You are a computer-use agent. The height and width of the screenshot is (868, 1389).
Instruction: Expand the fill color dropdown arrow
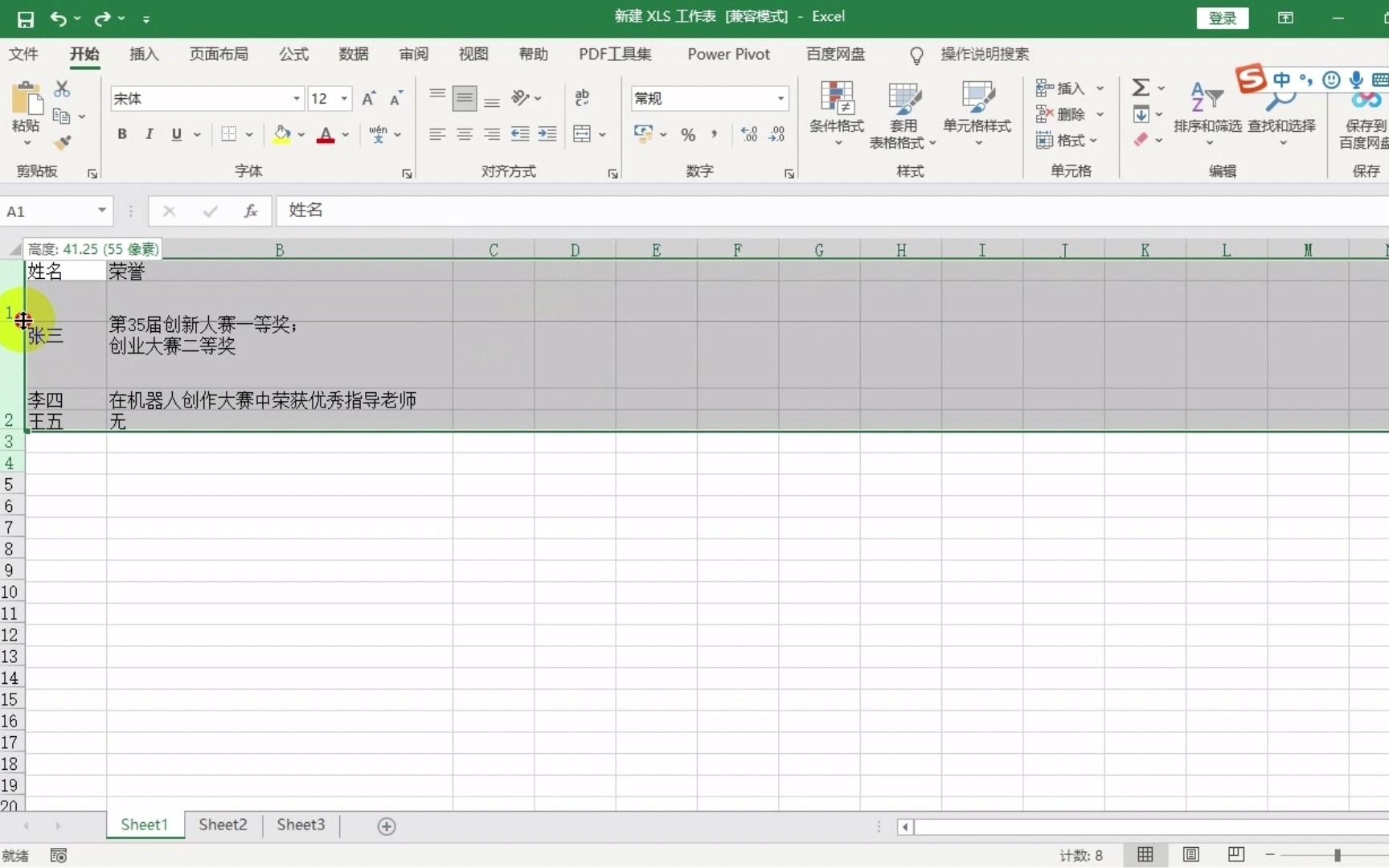[301, 134]
